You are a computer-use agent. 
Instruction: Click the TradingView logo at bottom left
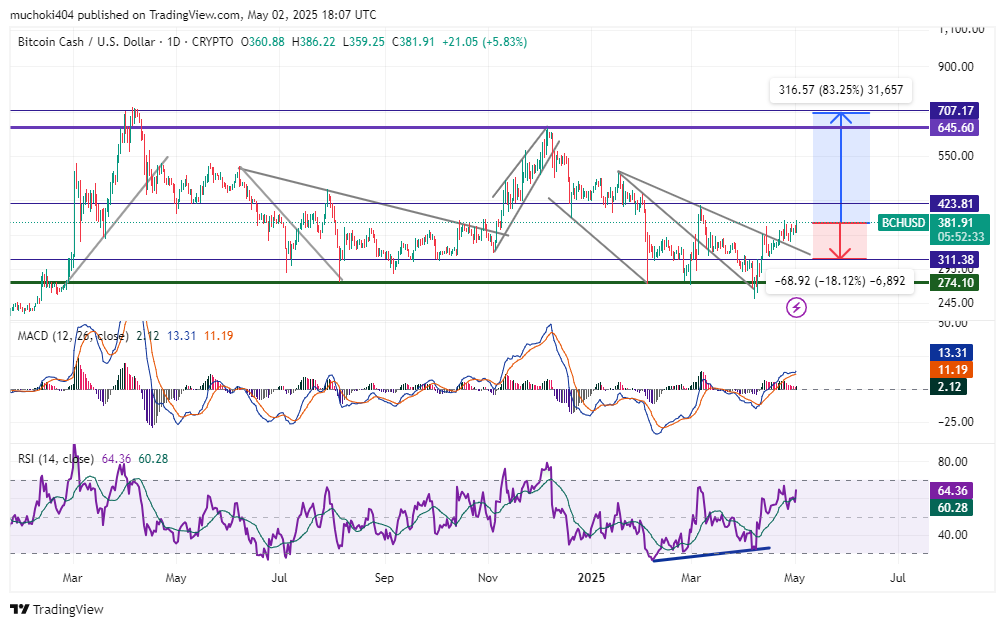57,609
